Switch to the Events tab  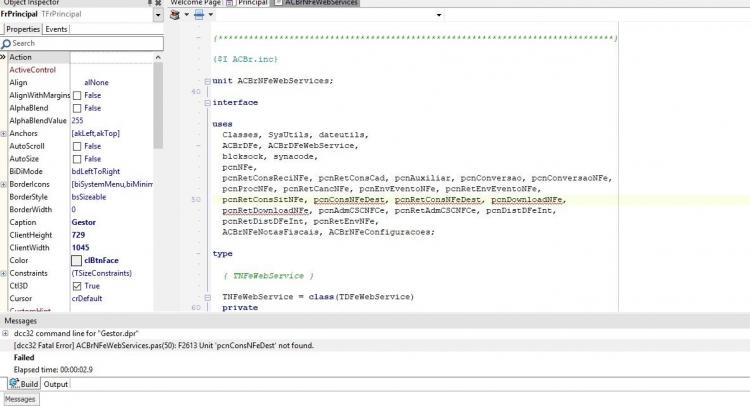click(x=56, y=29)
